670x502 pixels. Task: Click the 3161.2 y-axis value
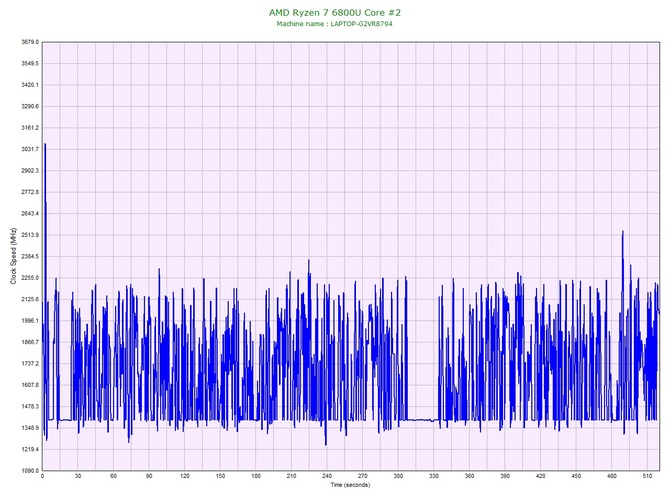pos(30,128)
